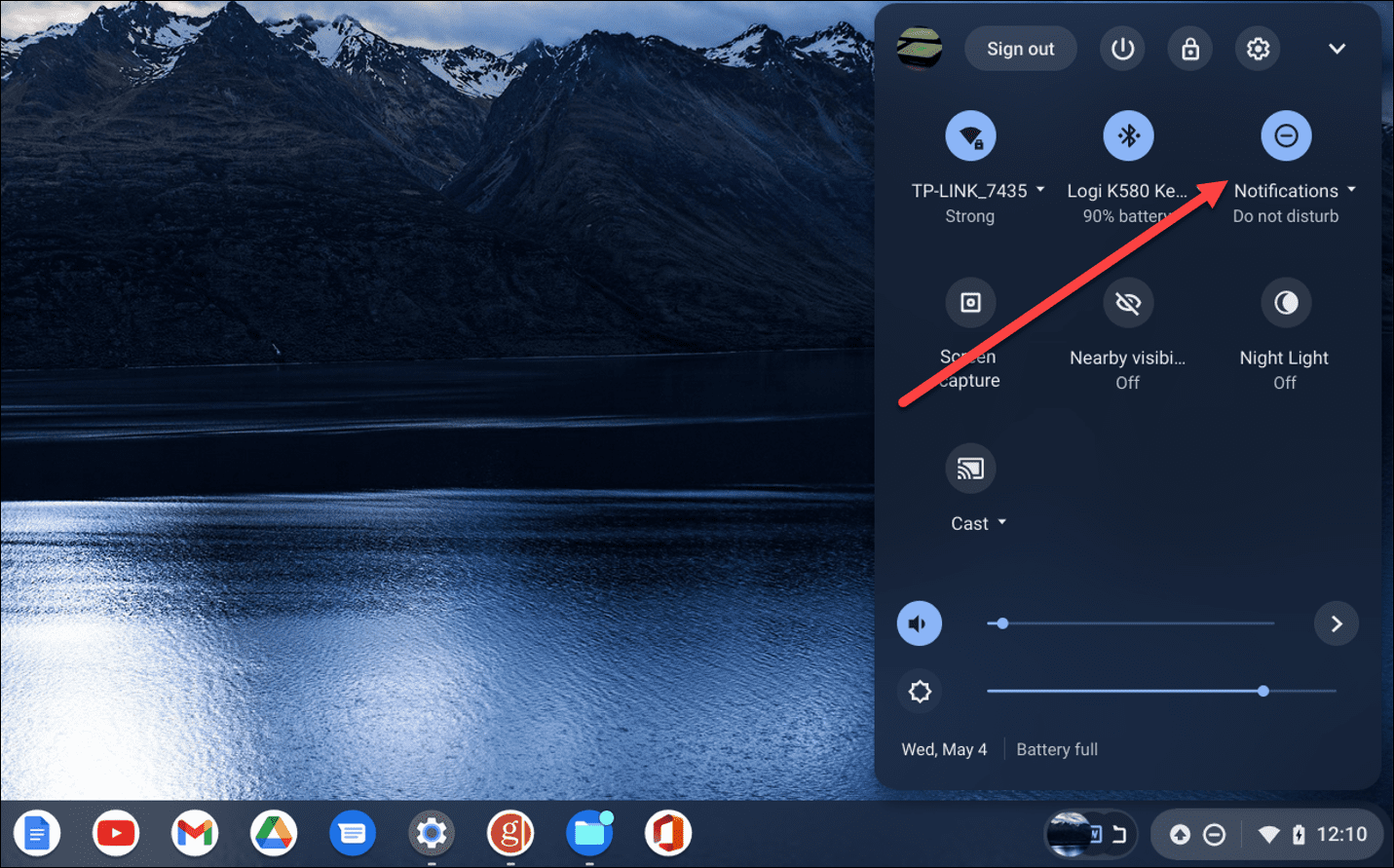Shut down using the power icon
The width and height of the screenshot is (1394, 868).
click(1122, 49)
